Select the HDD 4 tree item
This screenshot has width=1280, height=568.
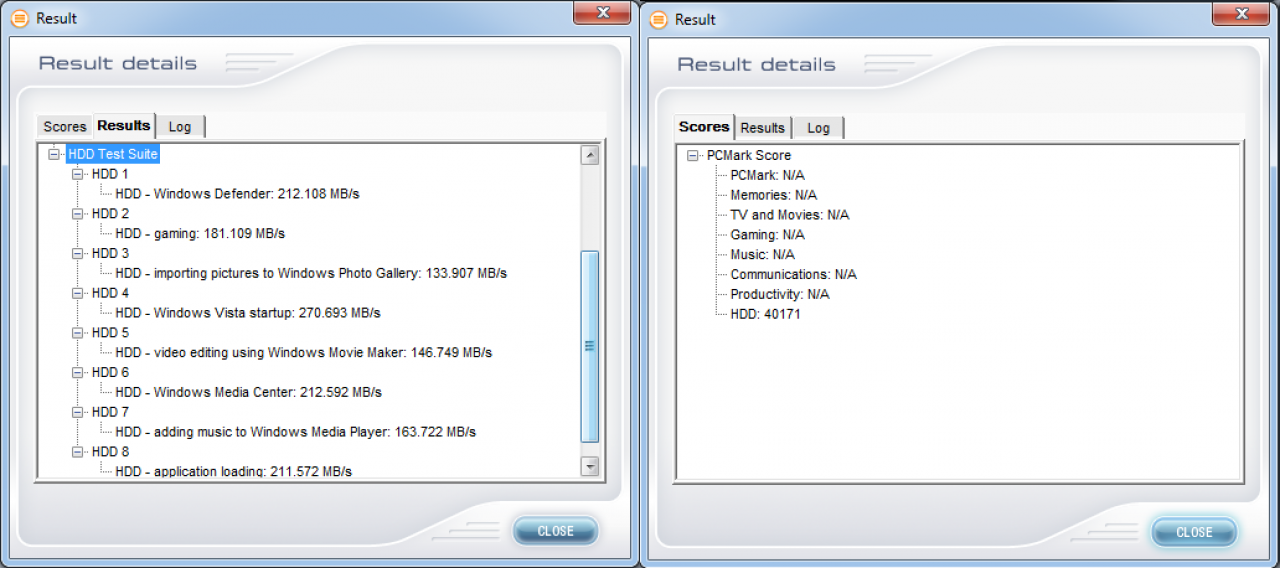point(110,293)
